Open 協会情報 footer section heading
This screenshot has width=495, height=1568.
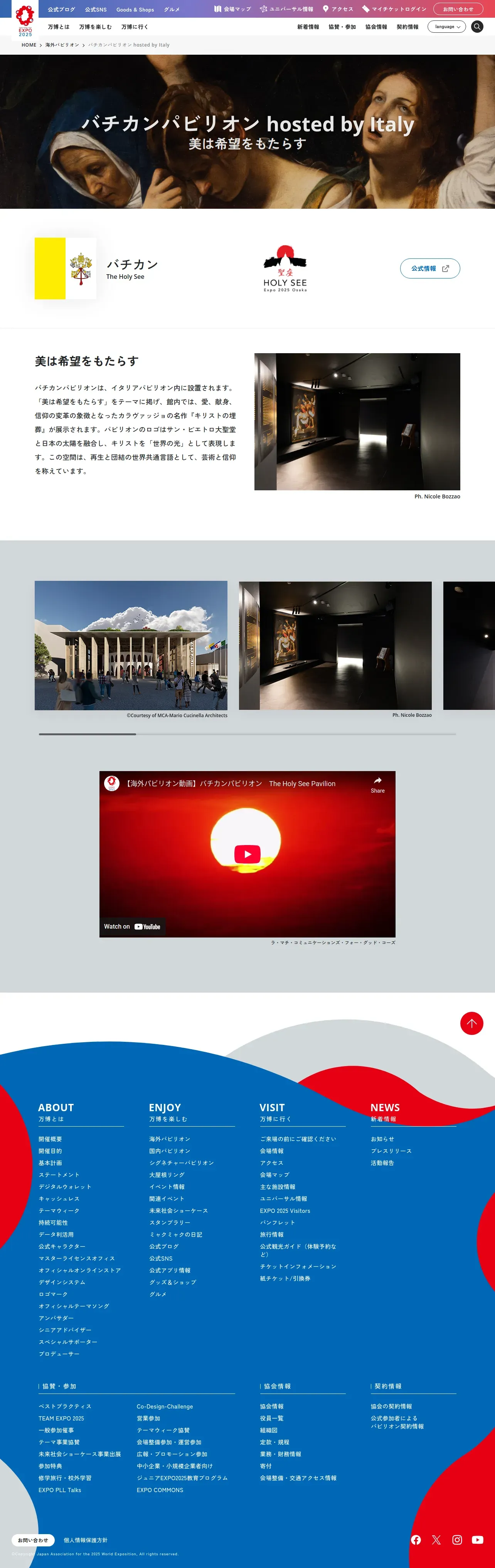[277, 1386]
